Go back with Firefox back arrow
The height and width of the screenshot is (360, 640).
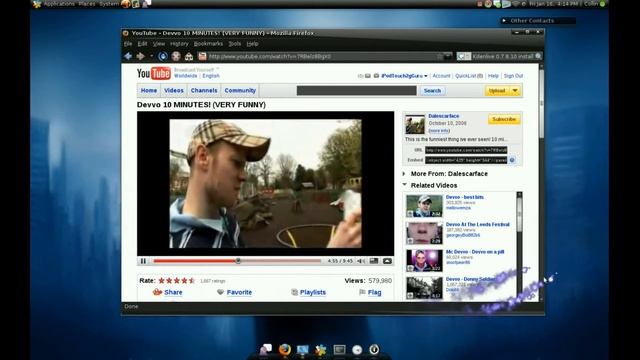coord(128,56)
